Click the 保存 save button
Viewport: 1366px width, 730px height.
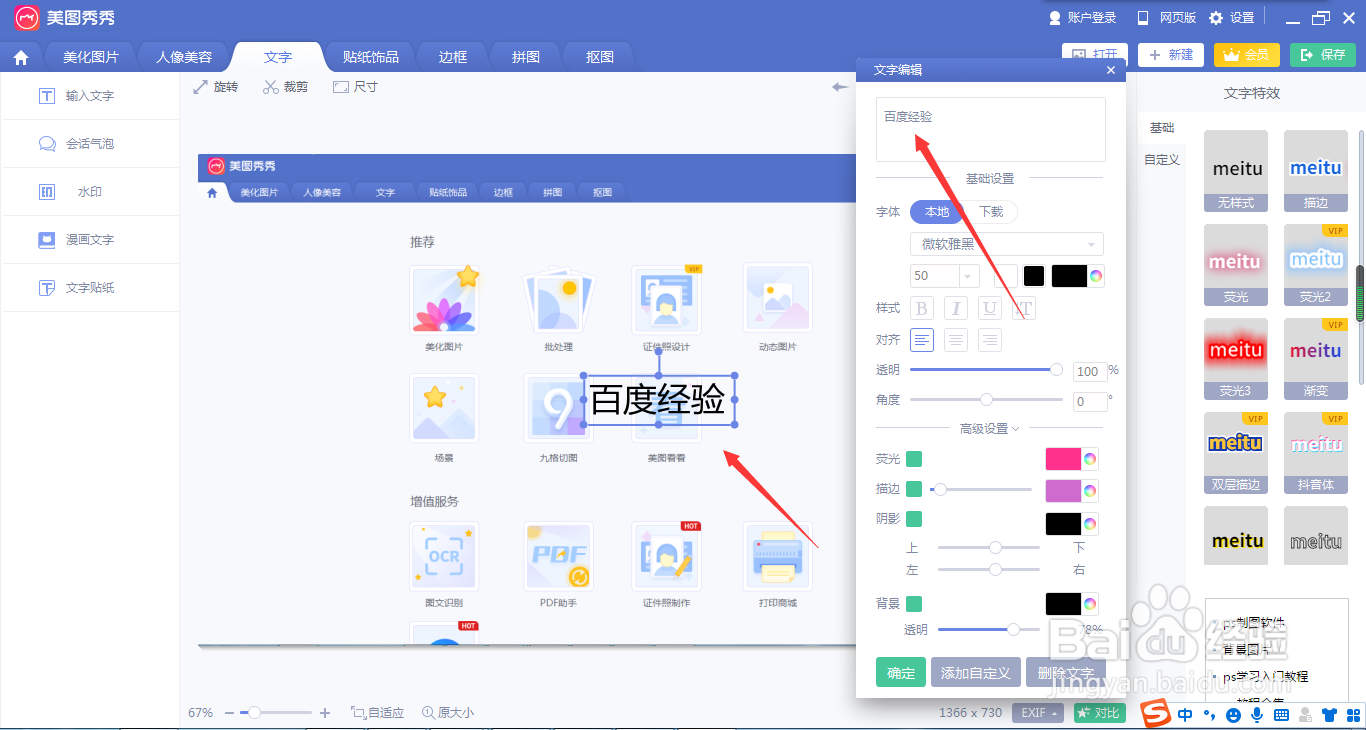coord(1323,55)
